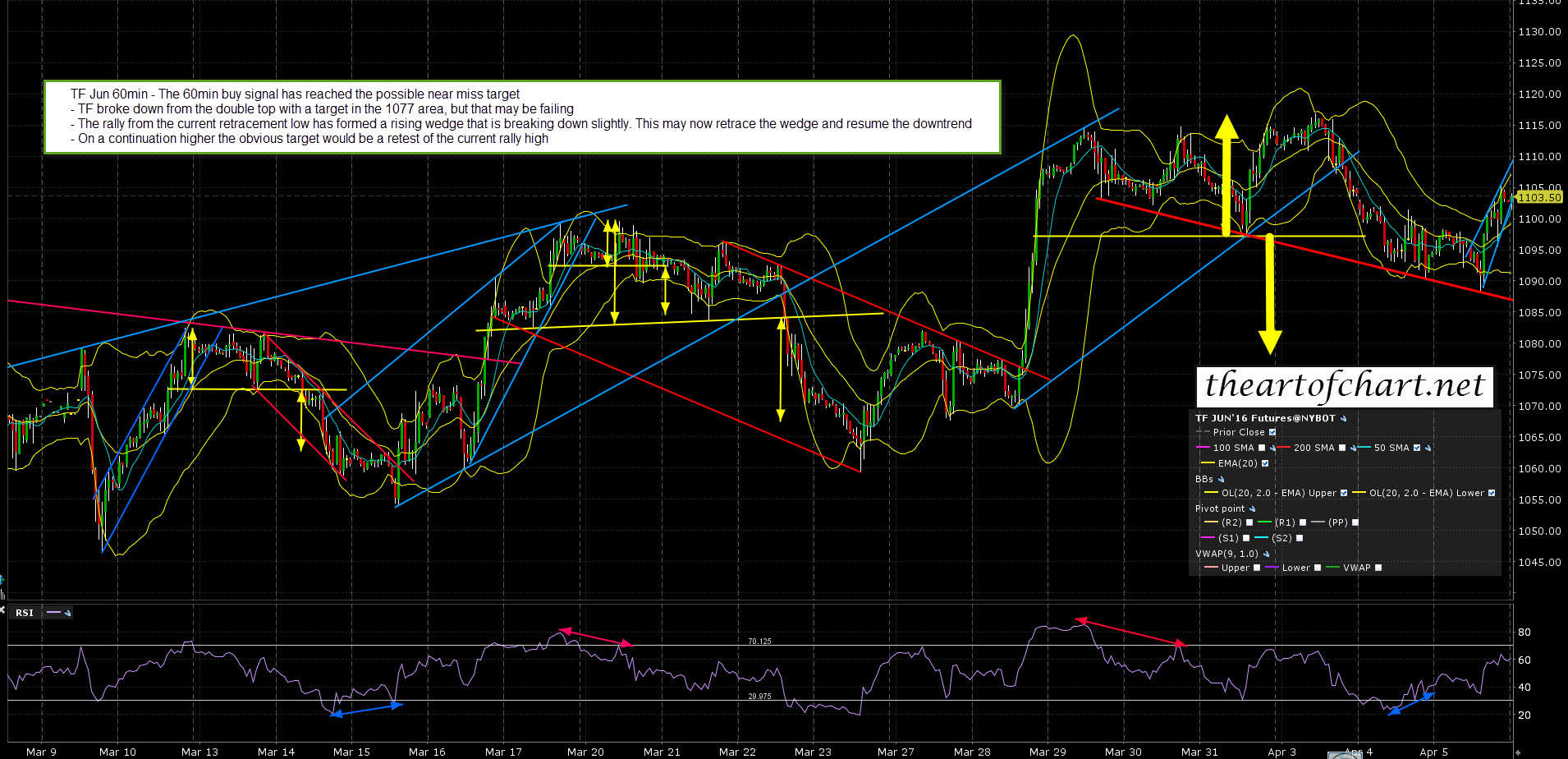The image size is (1568, 759).
Task: Click the RSI purple line color swatch
Action: coord(54,613)
